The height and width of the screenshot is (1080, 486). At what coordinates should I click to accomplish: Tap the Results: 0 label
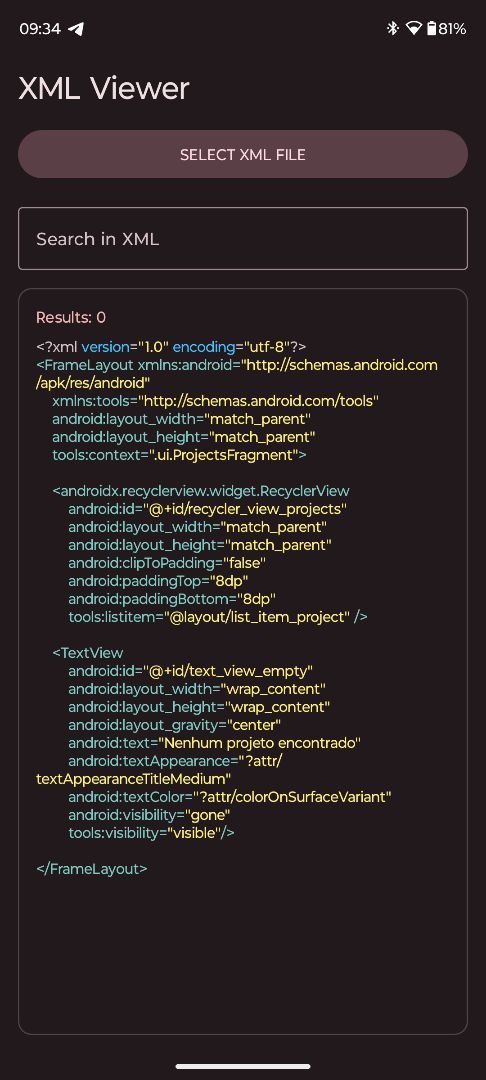[71, 318]
